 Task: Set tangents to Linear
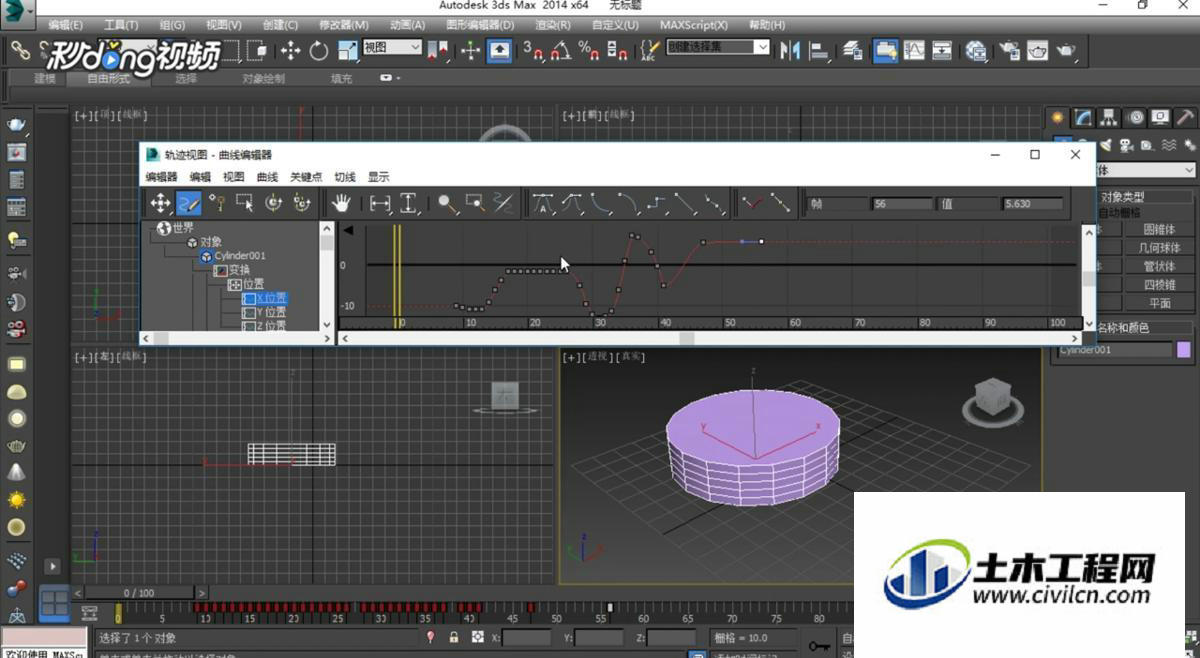coord(684,203)
